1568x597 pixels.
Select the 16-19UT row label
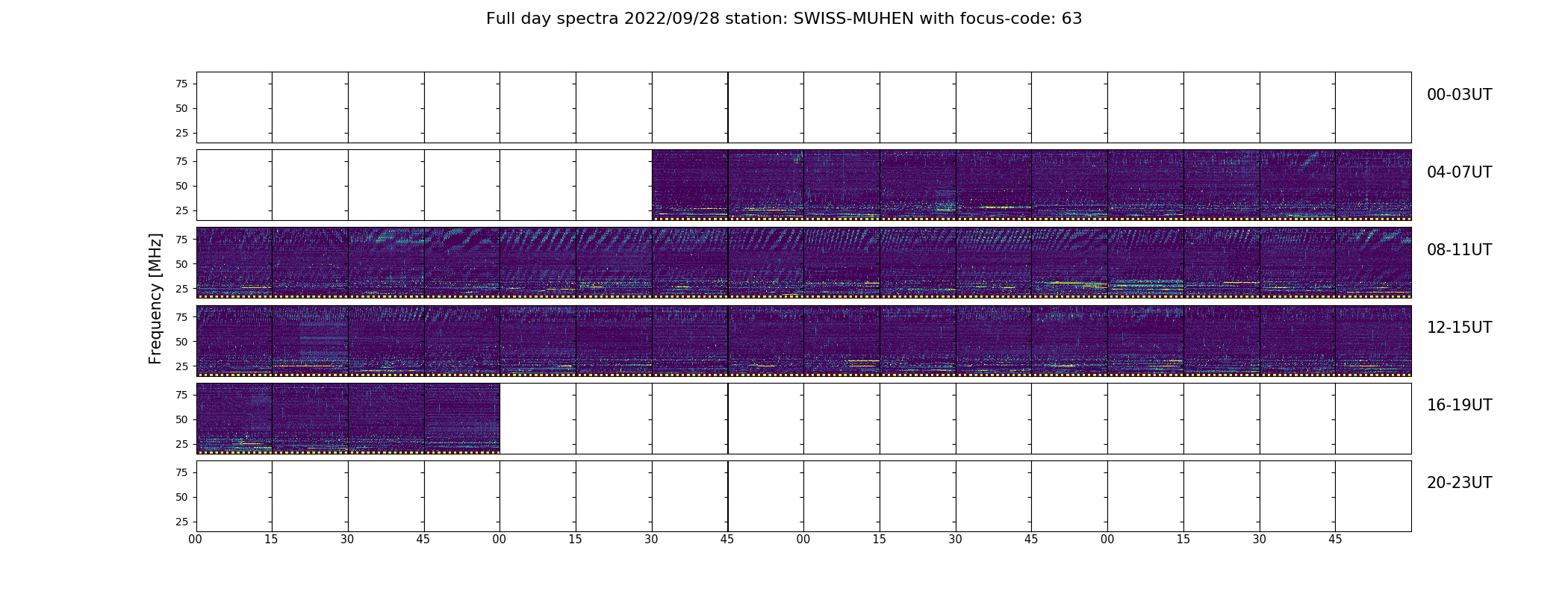1459,405
